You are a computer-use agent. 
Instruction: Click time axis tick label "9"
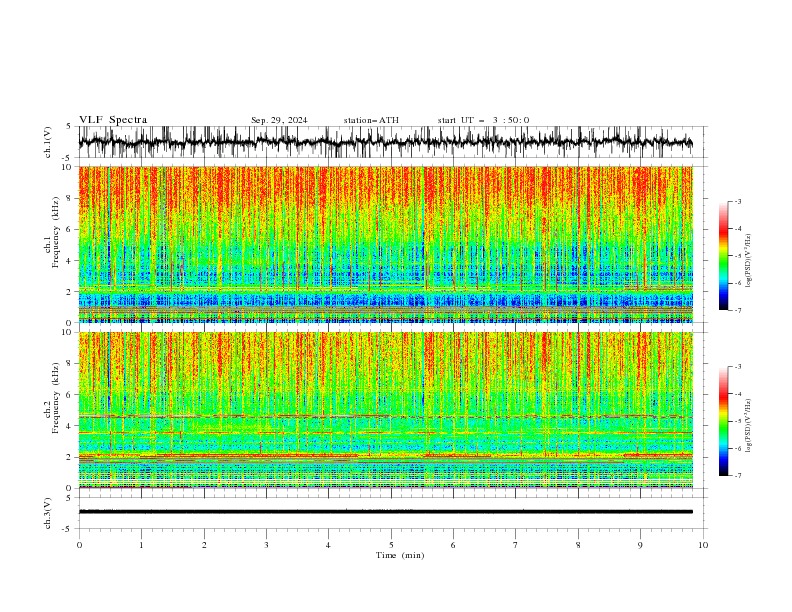point(640,545)
